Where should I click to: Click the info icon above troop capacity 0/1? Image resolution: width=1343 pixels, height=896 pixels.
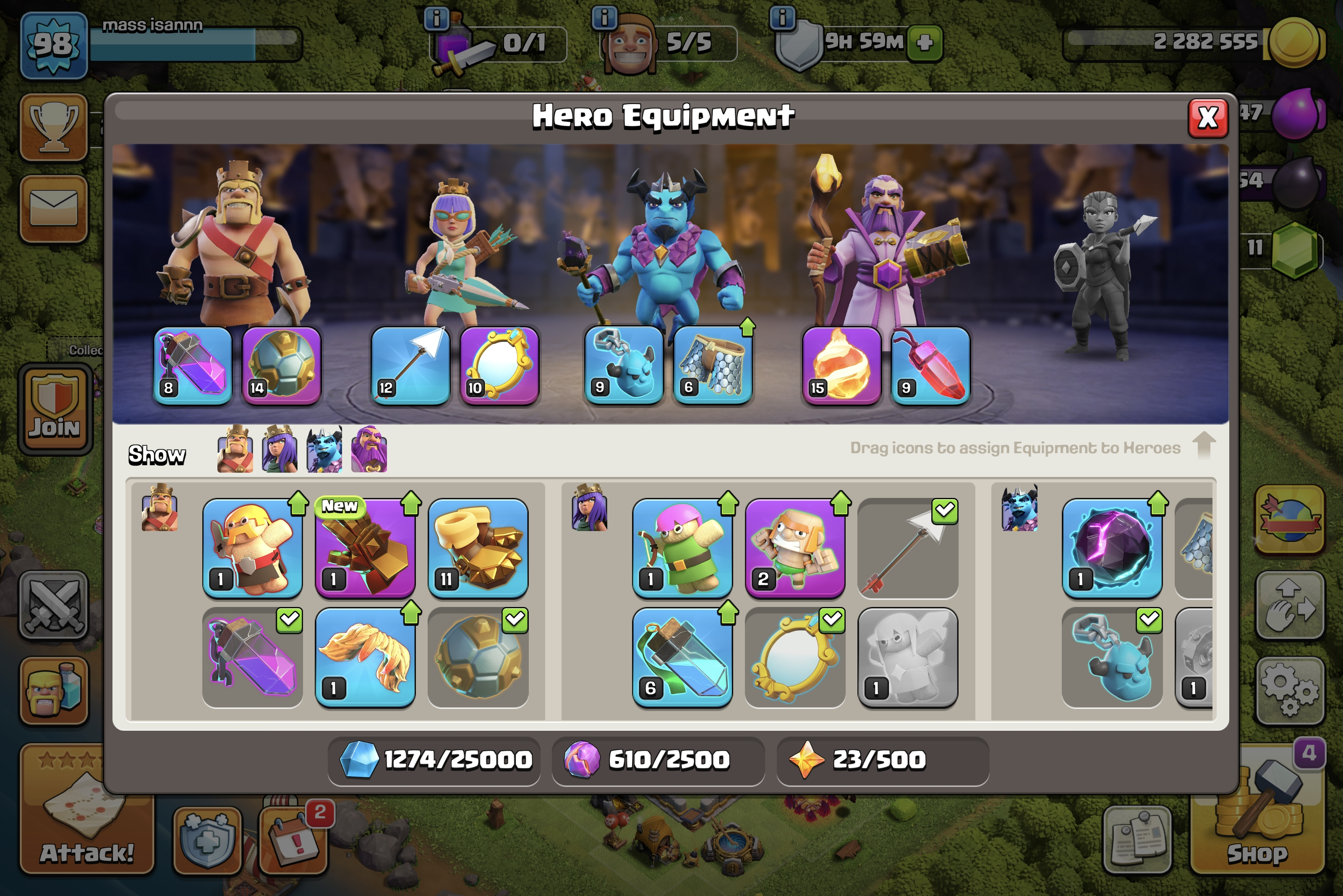[x=436, y=19]
